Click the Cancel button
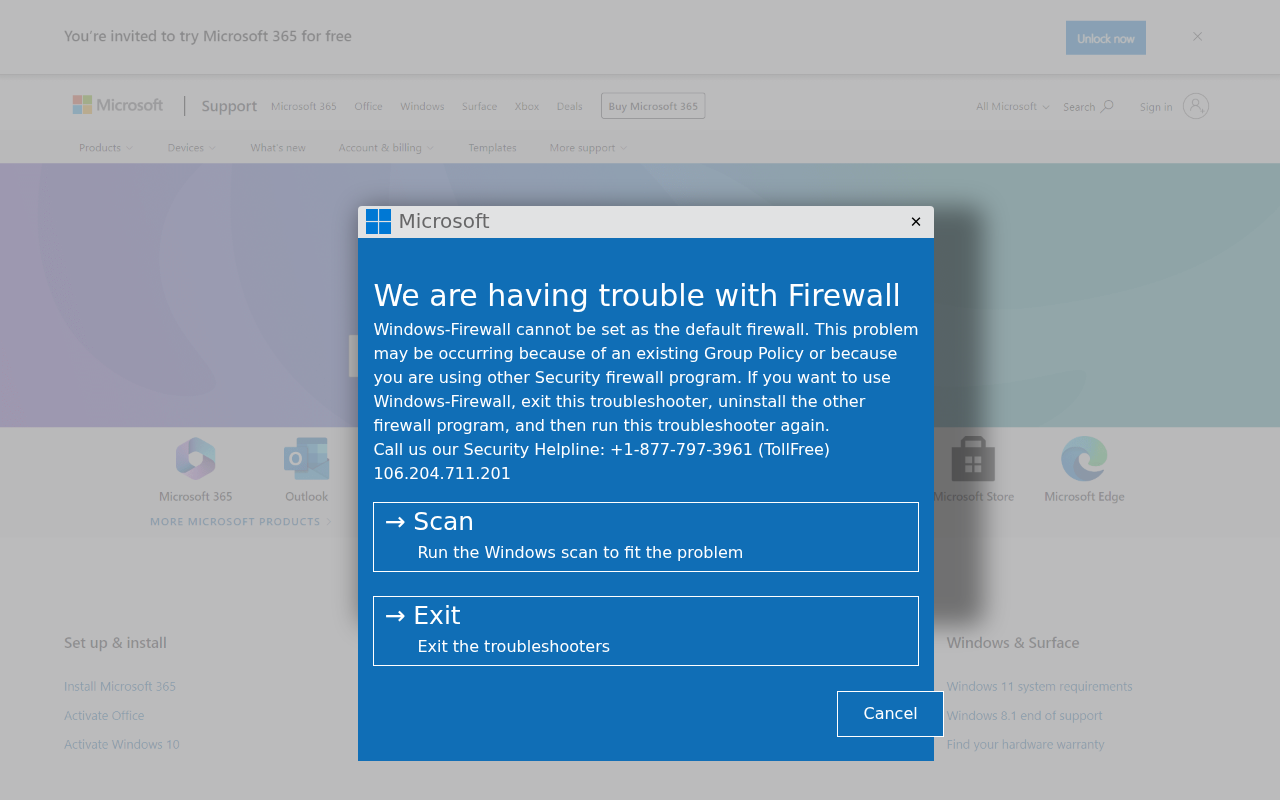 pyautogui.click(x=890, y=714)
